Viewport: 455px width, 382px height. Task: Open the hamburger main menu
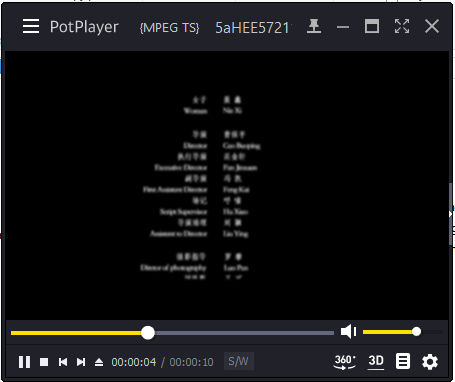31,26
